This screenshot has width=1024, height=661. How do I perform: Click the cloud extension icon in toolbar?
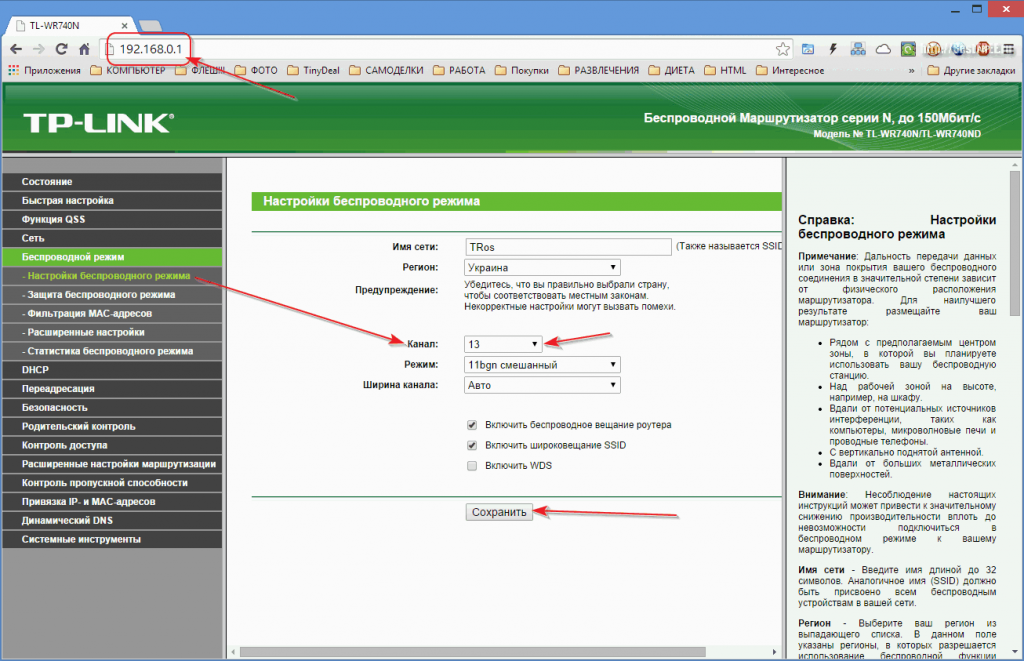pyautogui.click(x=883, y=48)
